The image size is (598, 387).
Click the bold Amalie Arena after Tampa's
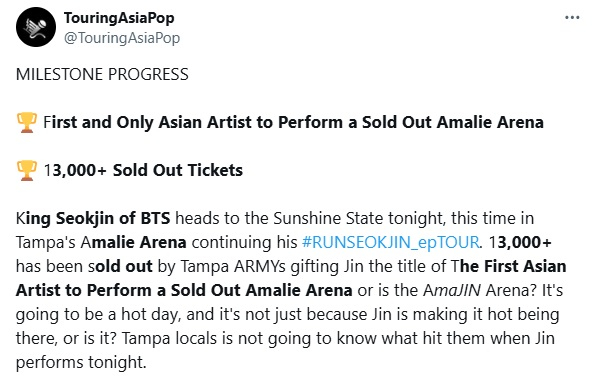(133, 242)
